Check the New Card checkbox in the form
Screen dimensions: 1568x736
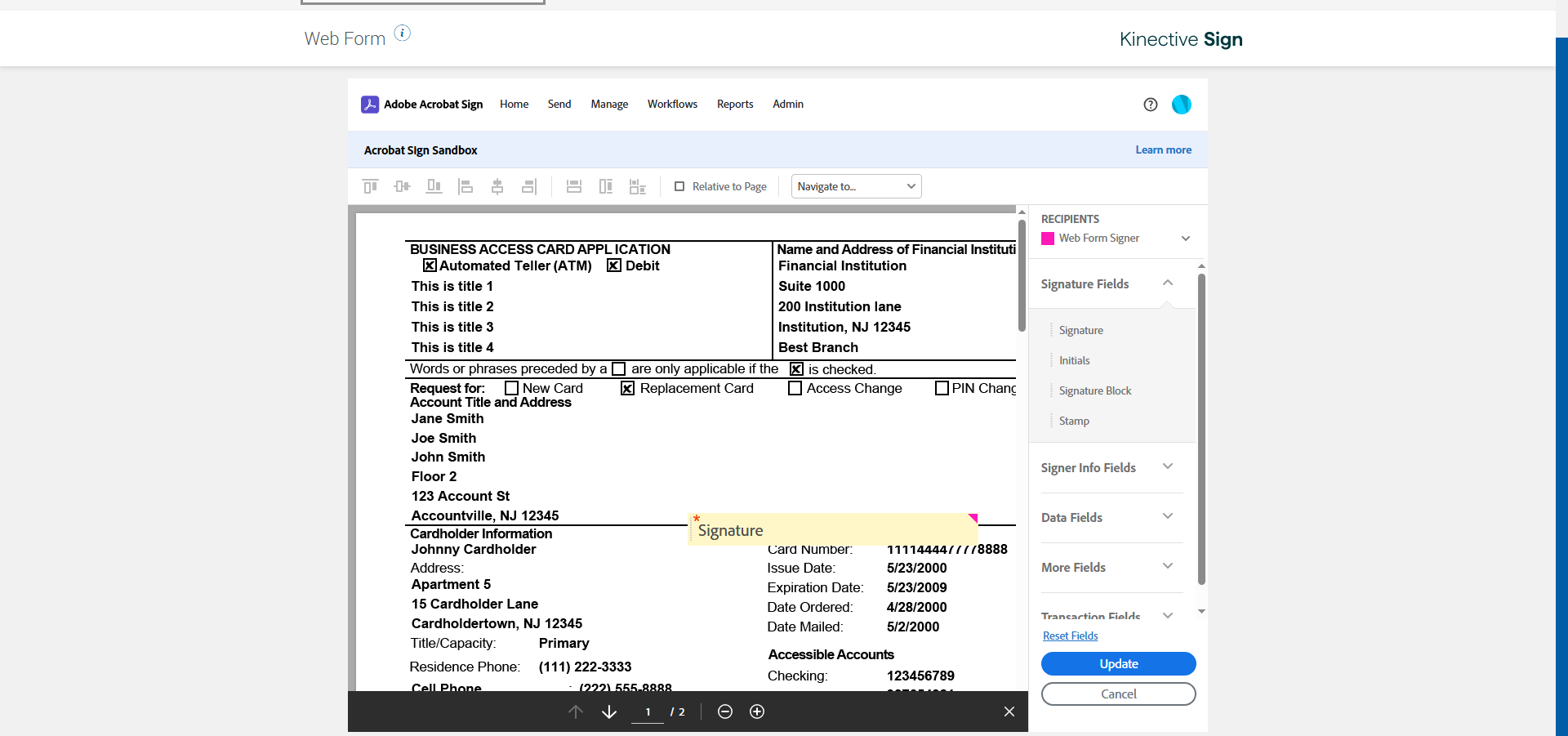(512, 388)
